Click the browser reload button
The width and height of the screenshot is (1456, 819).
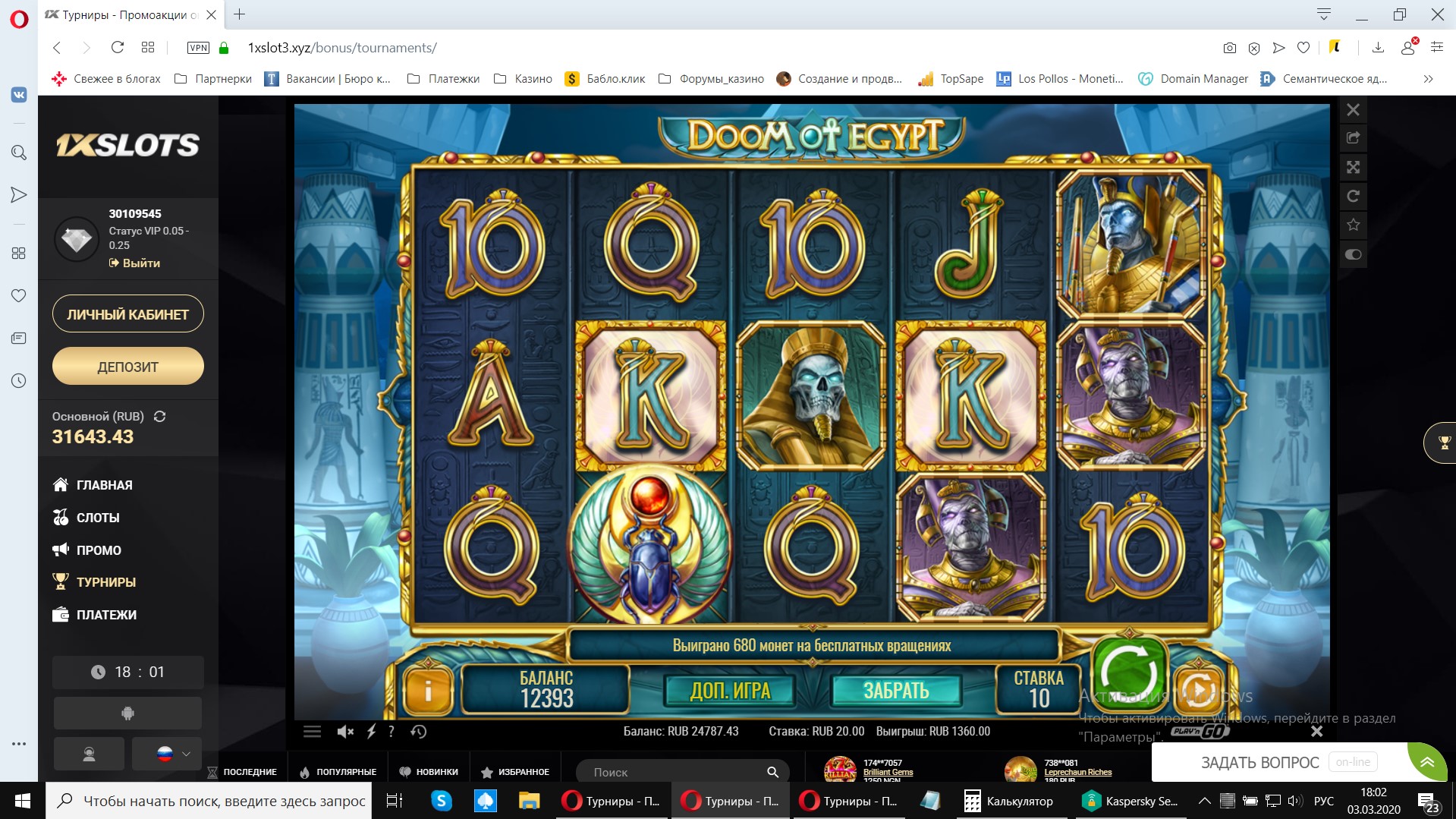click(118, 48)
